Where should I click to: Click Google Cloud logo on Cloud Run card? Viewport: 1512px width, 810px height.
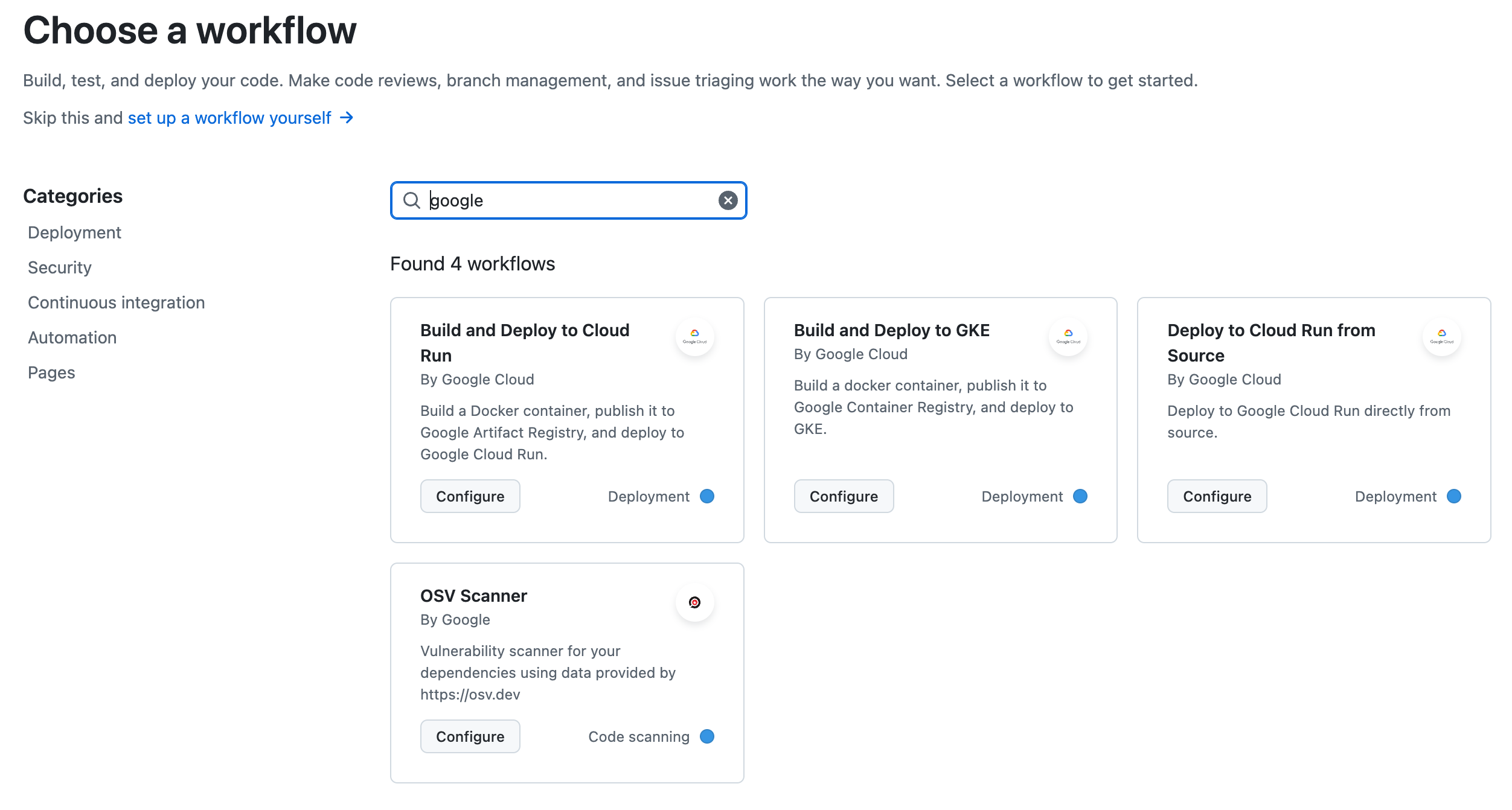pos(694,336)
